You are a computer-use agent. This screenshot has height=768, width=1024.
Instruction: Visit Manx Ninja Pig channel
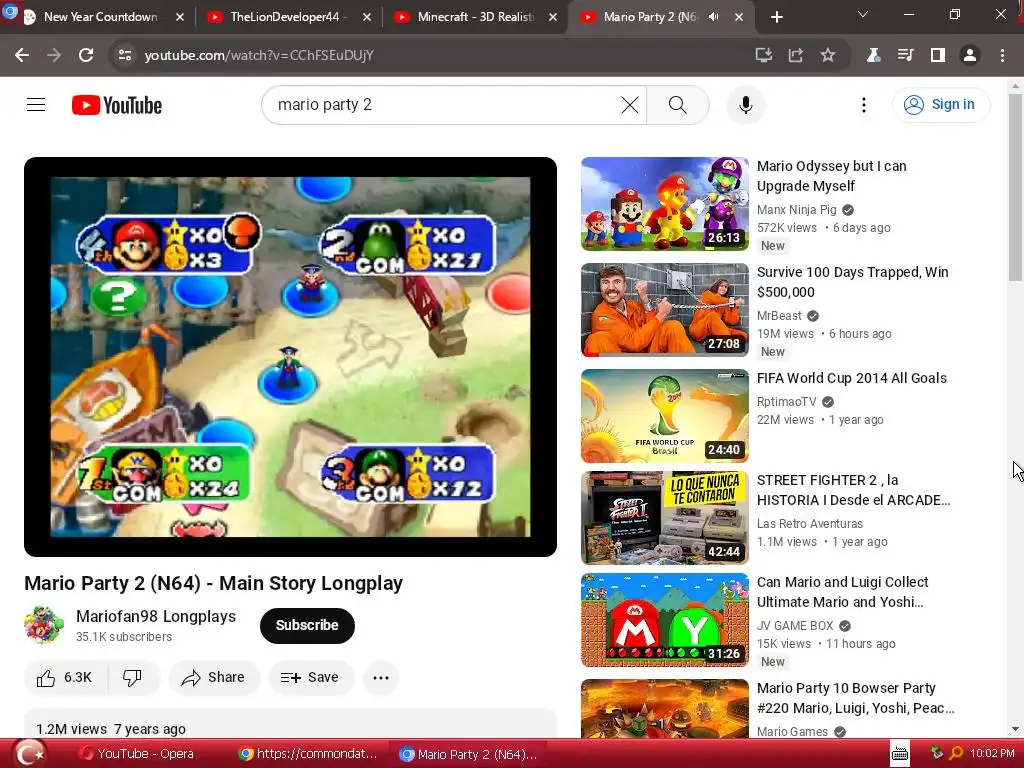click(x=796, y=210)
